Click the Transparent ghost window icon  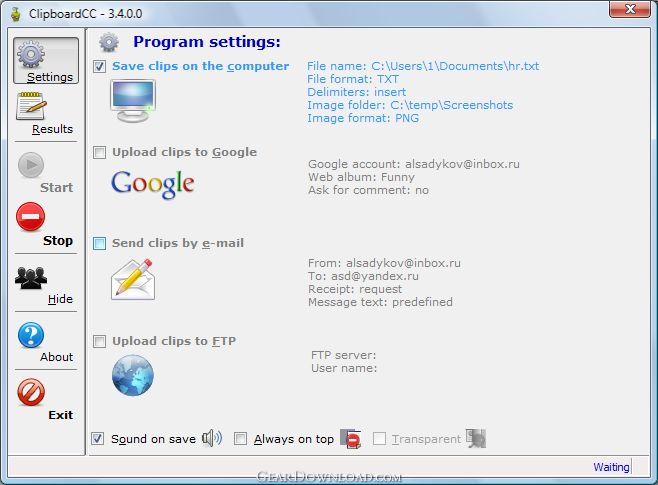[476, 438]
